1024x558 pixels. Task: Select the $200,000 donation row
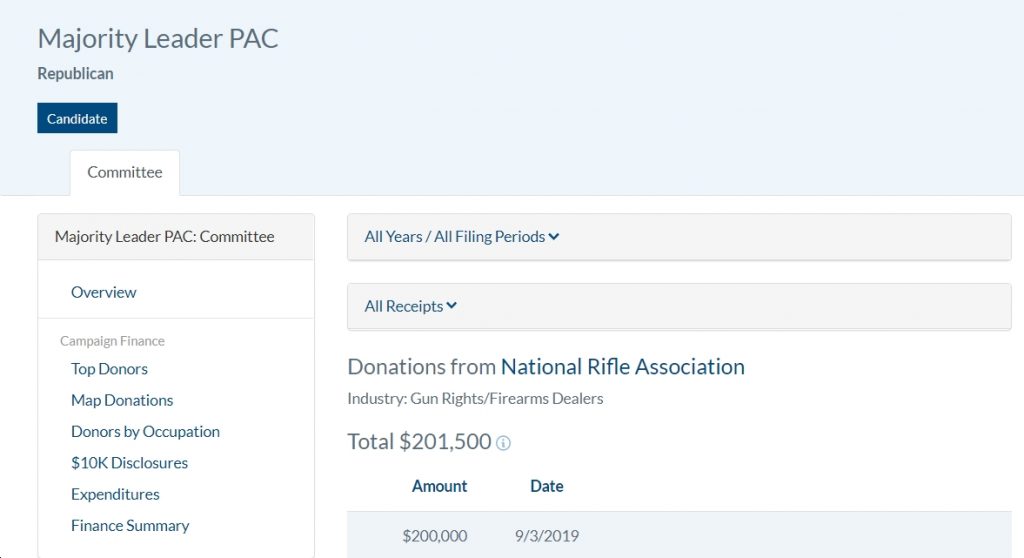coord(679,535)
